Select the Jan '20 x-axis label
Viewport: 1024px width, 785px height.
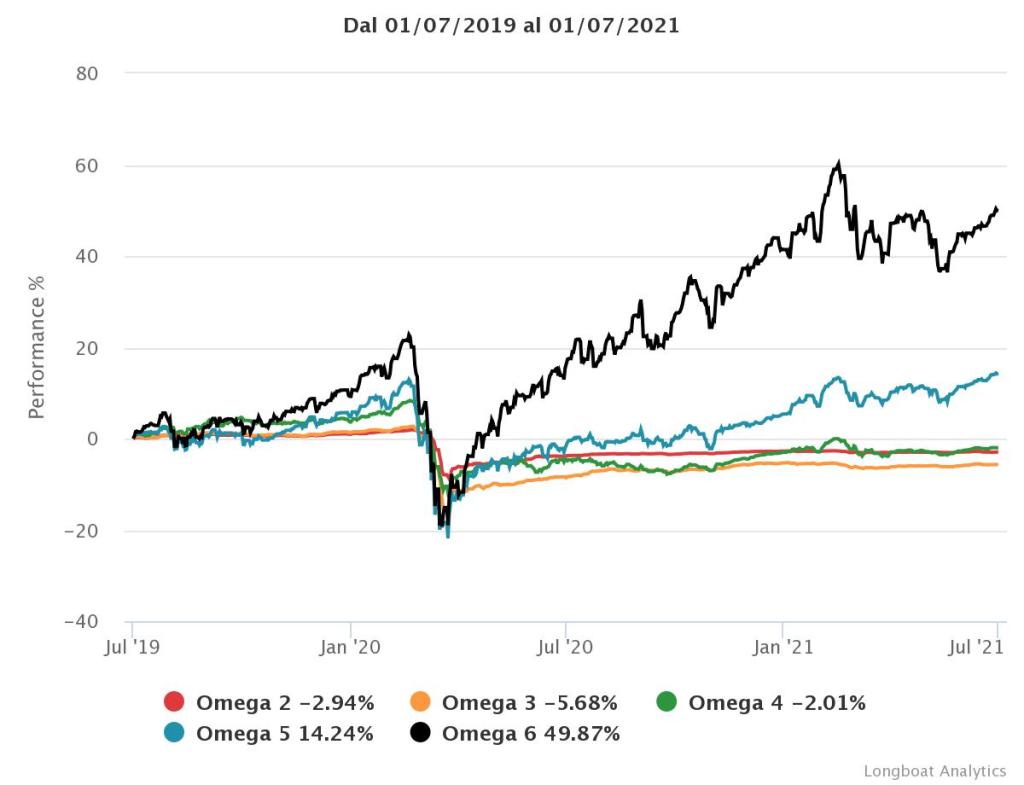click(x=350, y=647)
